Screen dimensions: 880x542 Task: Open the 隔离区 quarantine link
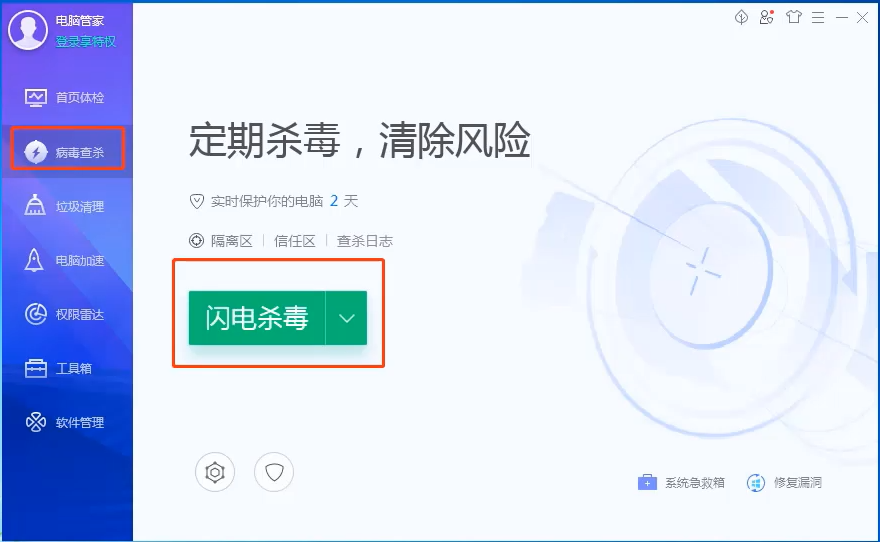point(231,241)
